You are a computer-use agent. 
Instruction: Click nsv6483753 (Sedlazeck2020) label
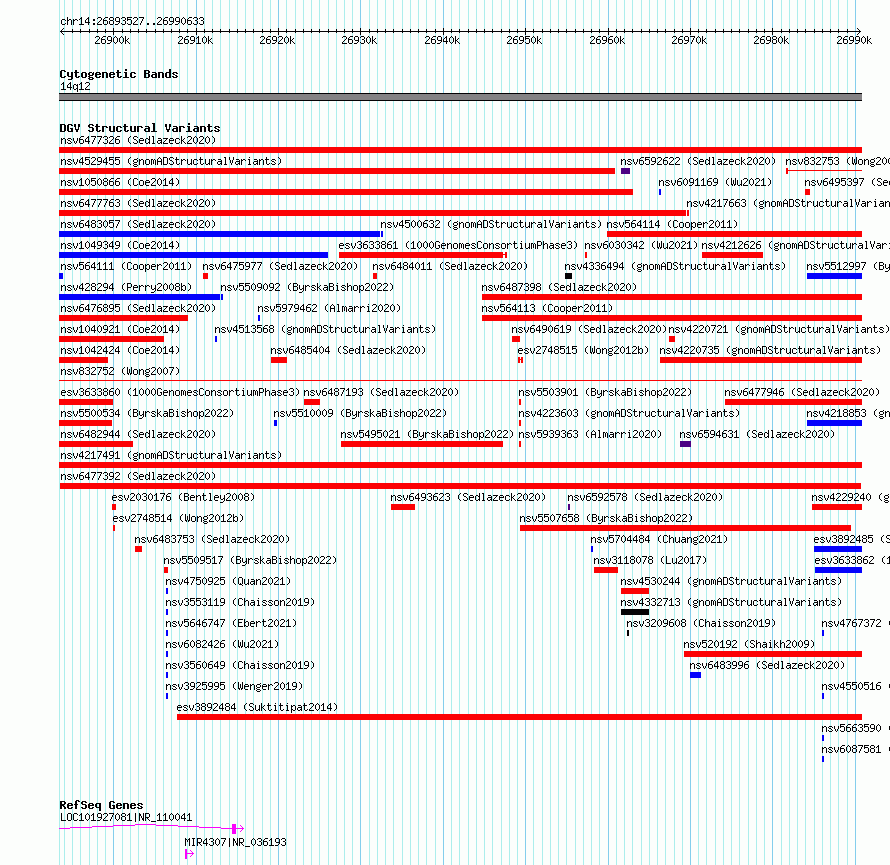[212, 539]
